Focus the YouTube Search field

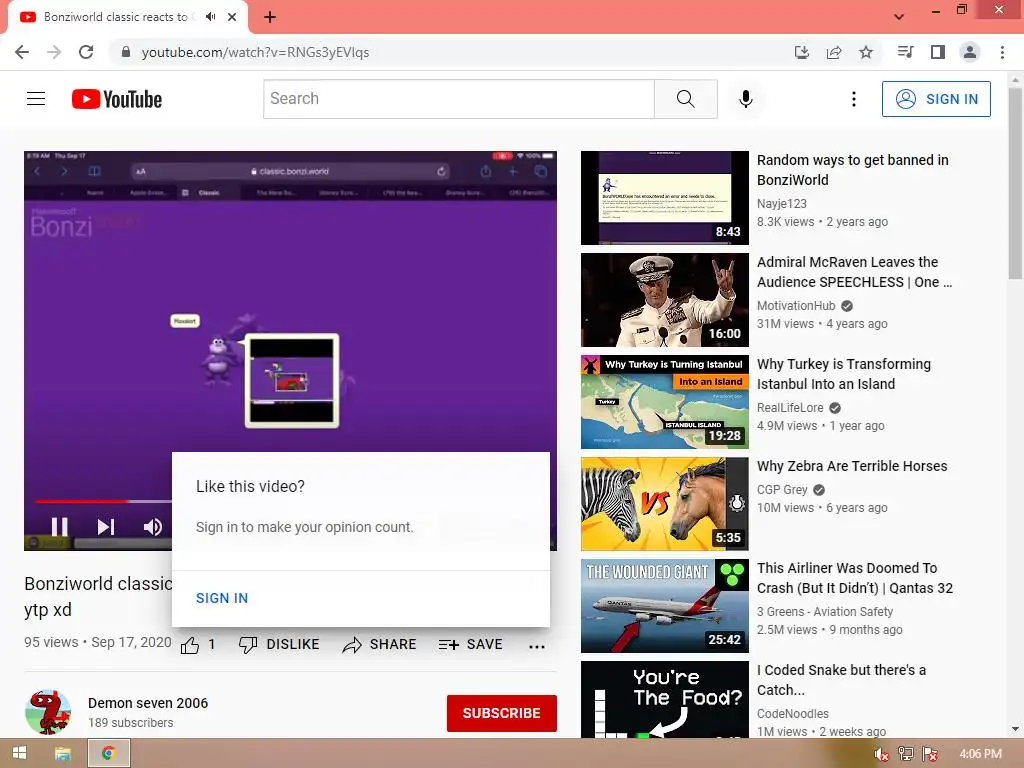459,99
